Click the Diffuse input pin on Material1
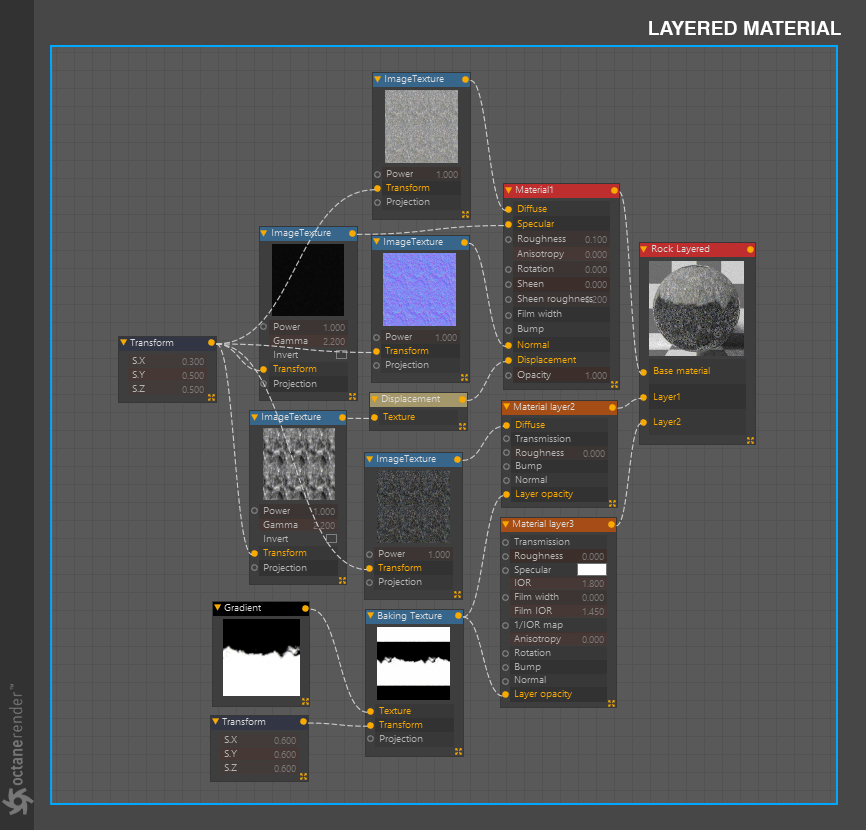Screen dimensions: 866x830 tap(508, 209)
